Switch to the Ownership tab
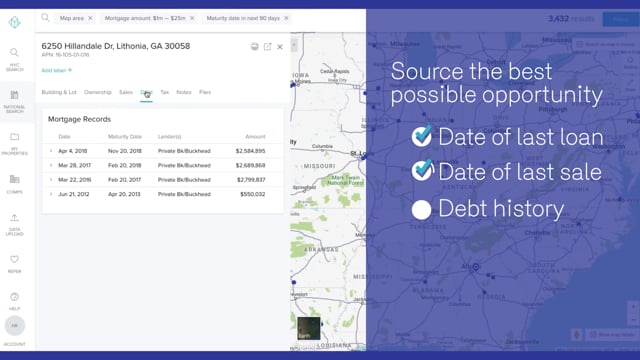 pos(98,92)
